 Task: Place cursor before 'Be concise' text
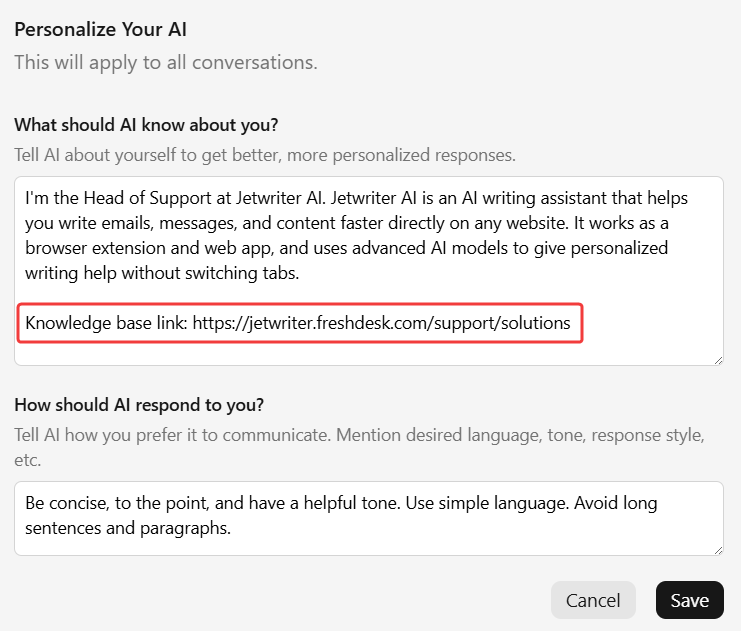26,503
